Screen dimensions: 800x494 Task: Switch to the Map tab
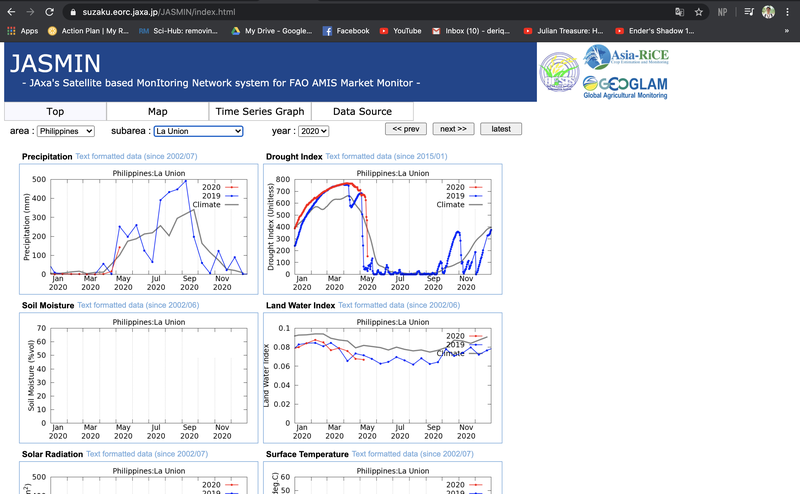pyautogui.click(x=157, y=112)
